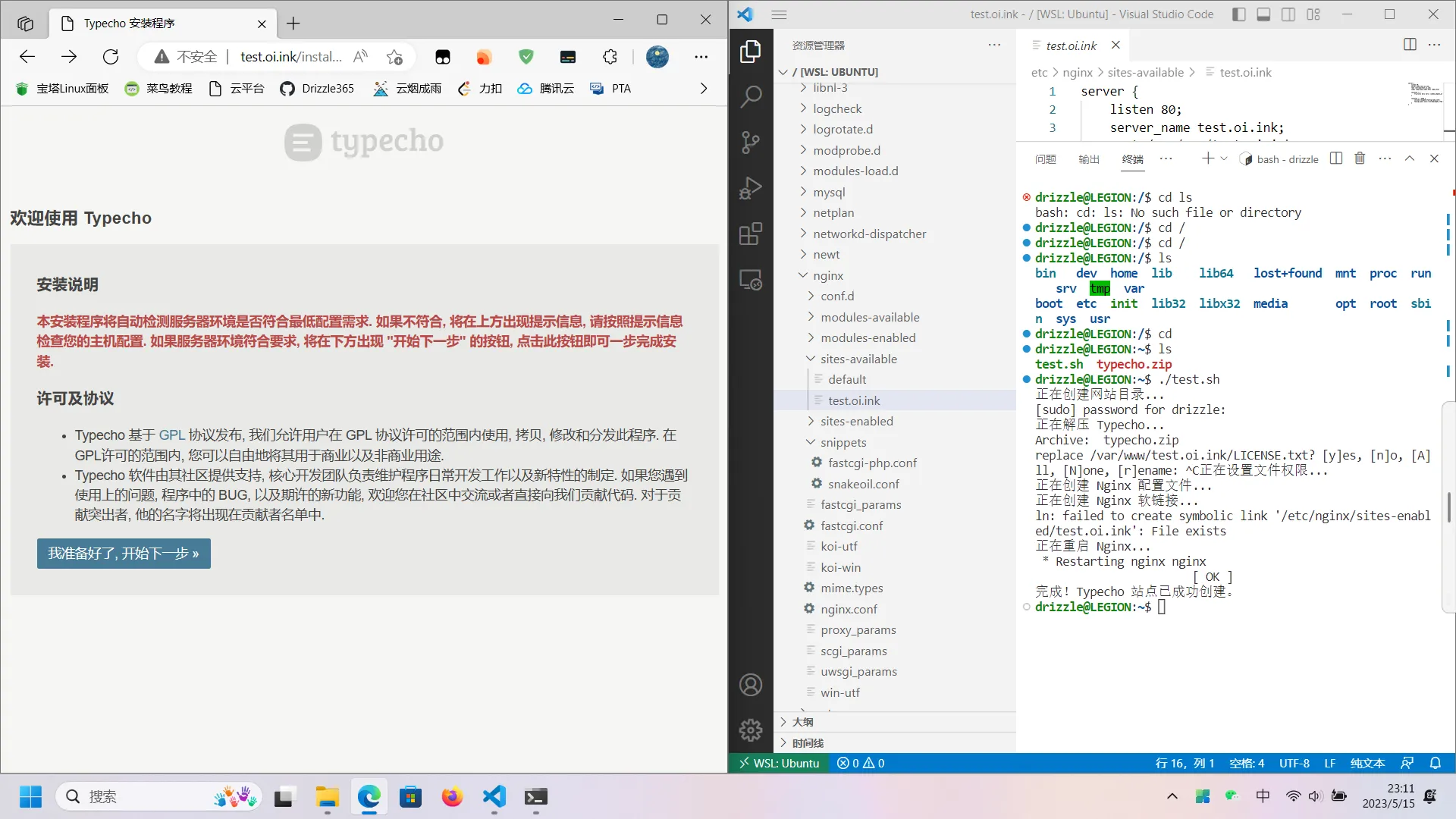
Task: Split the editor right with the split icon
Action: click(x=1410, y=45)
